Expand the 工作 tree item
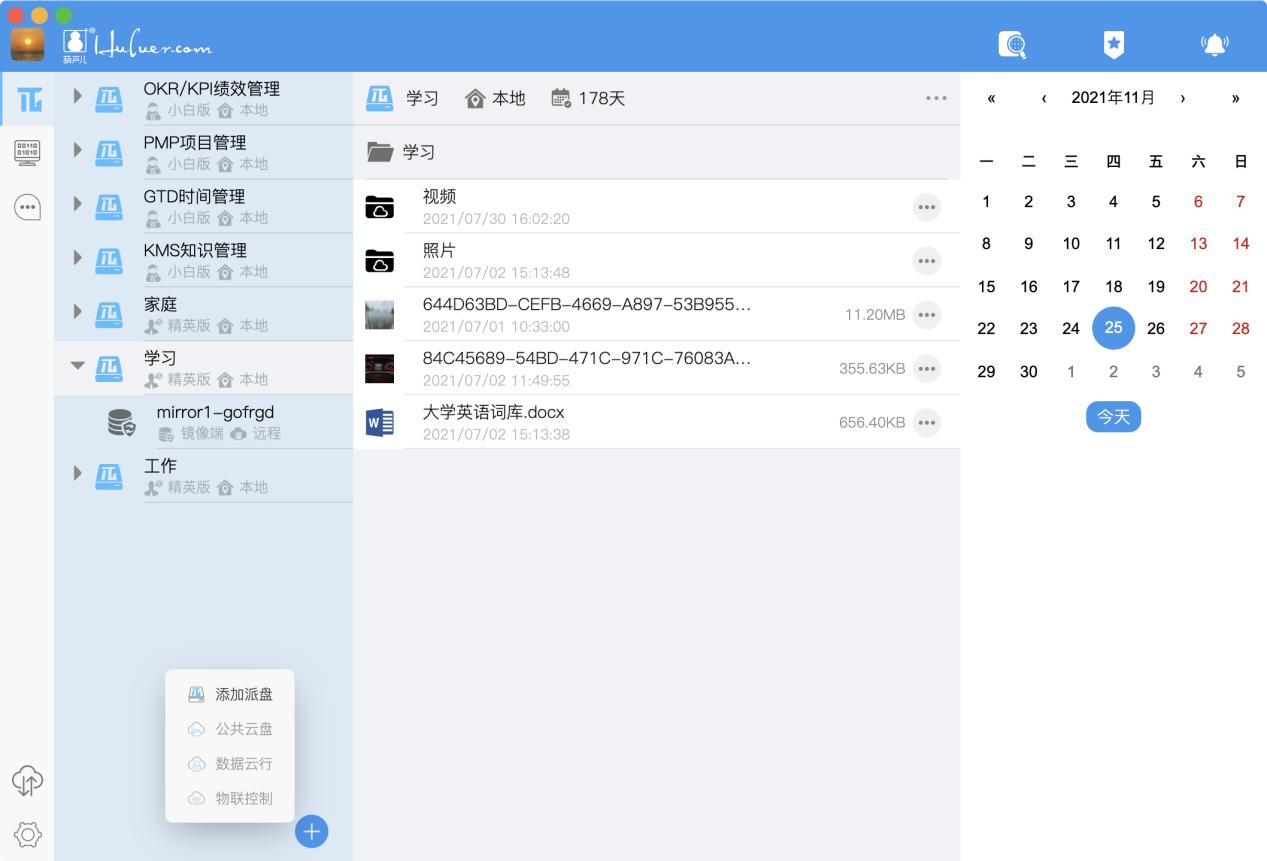This screenshot has width=1267, height=861. coord(78,475)
